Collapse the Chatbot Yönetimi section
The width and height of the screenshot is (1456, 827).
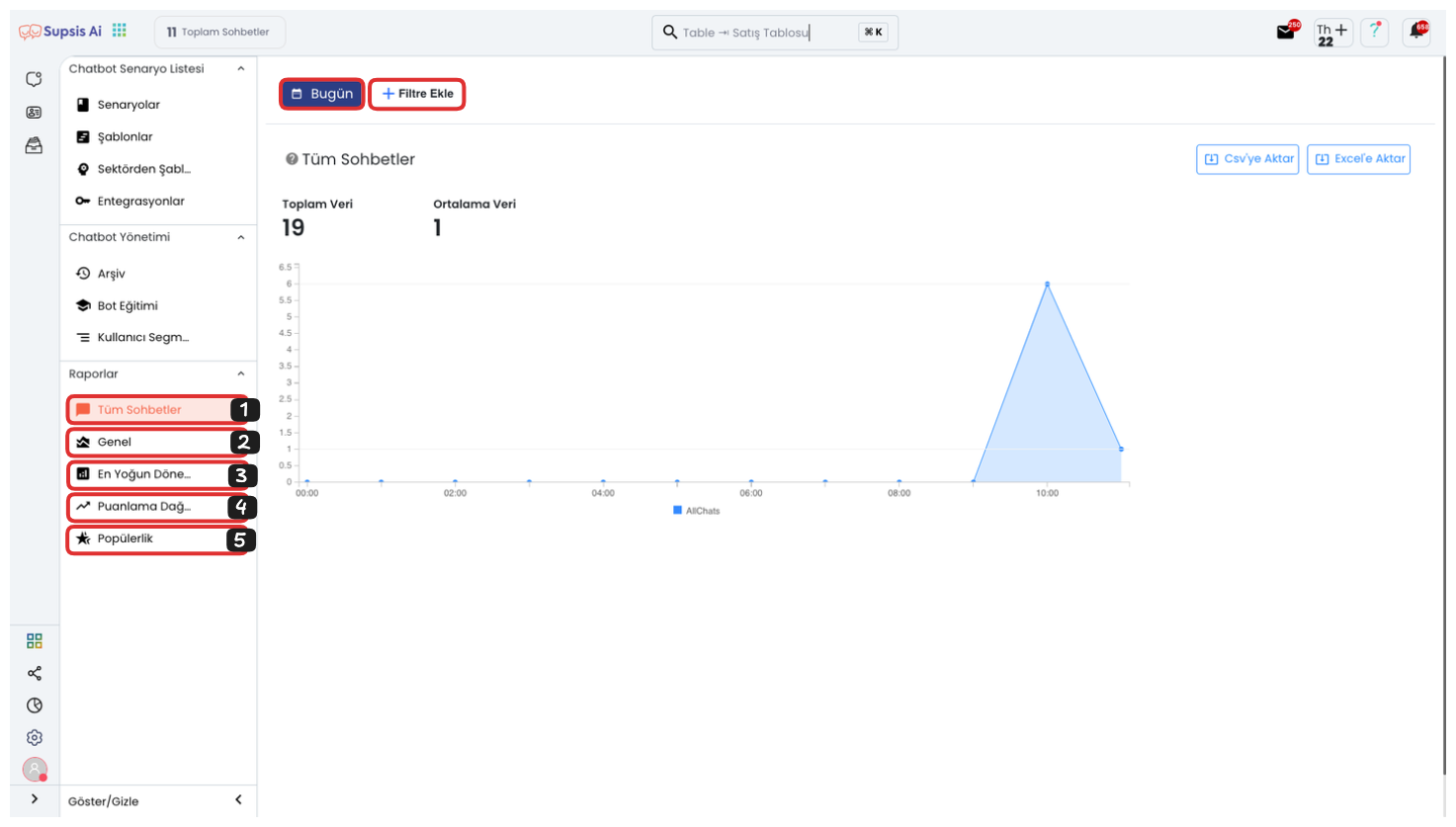tap(241, 237)
